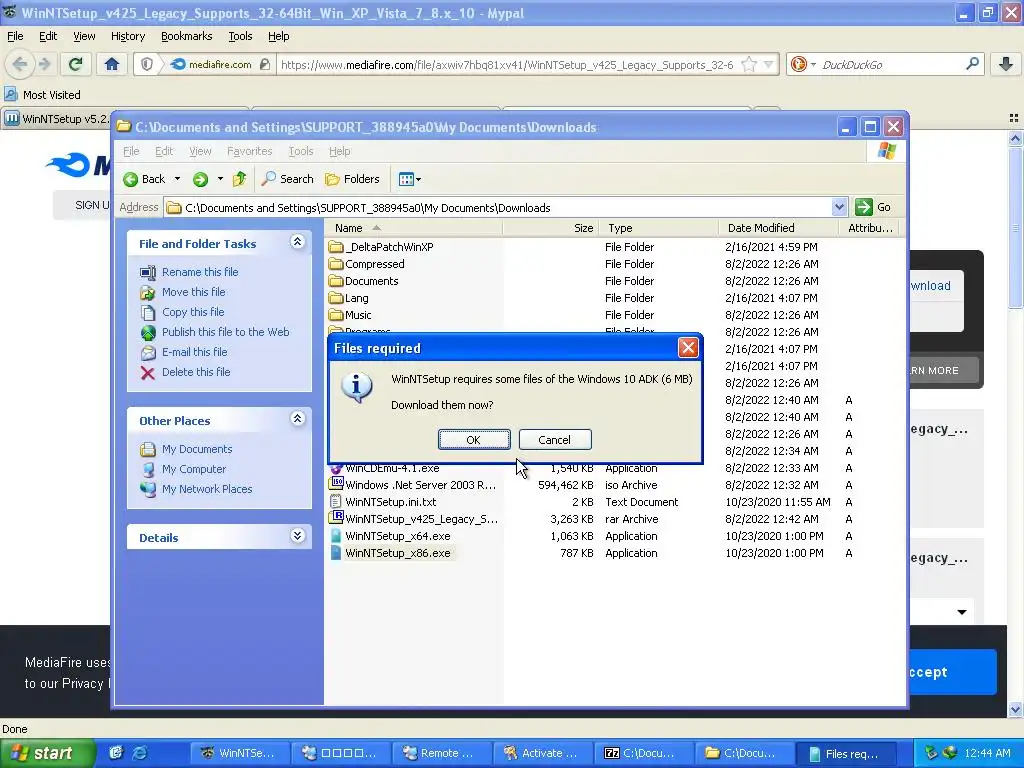Click the browser Home button
Screen dimensions: 1024x768
(x=112, y=64)
